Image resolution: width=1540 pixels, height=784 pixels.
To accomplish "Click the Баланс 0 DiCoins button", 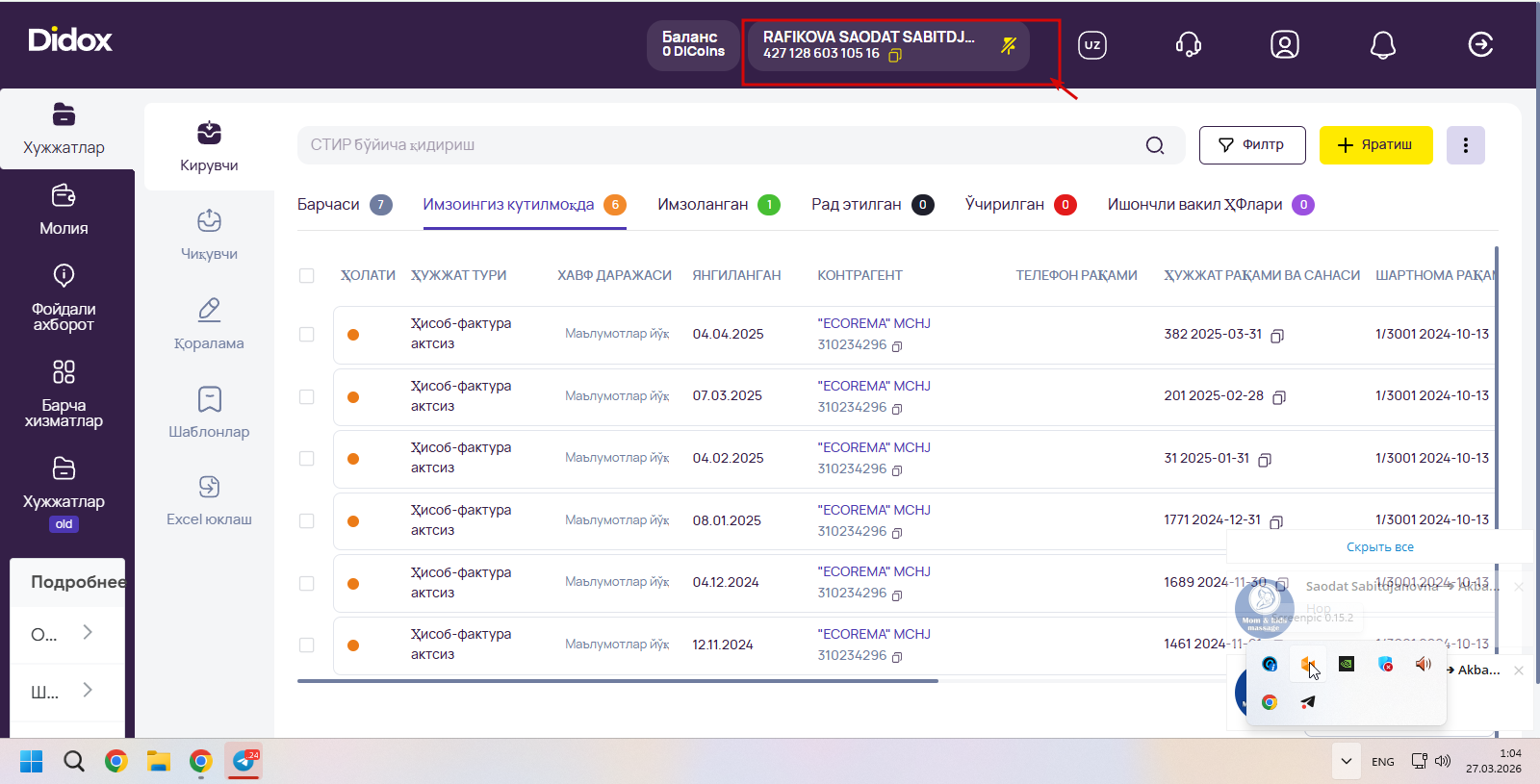I will (693, 45).
